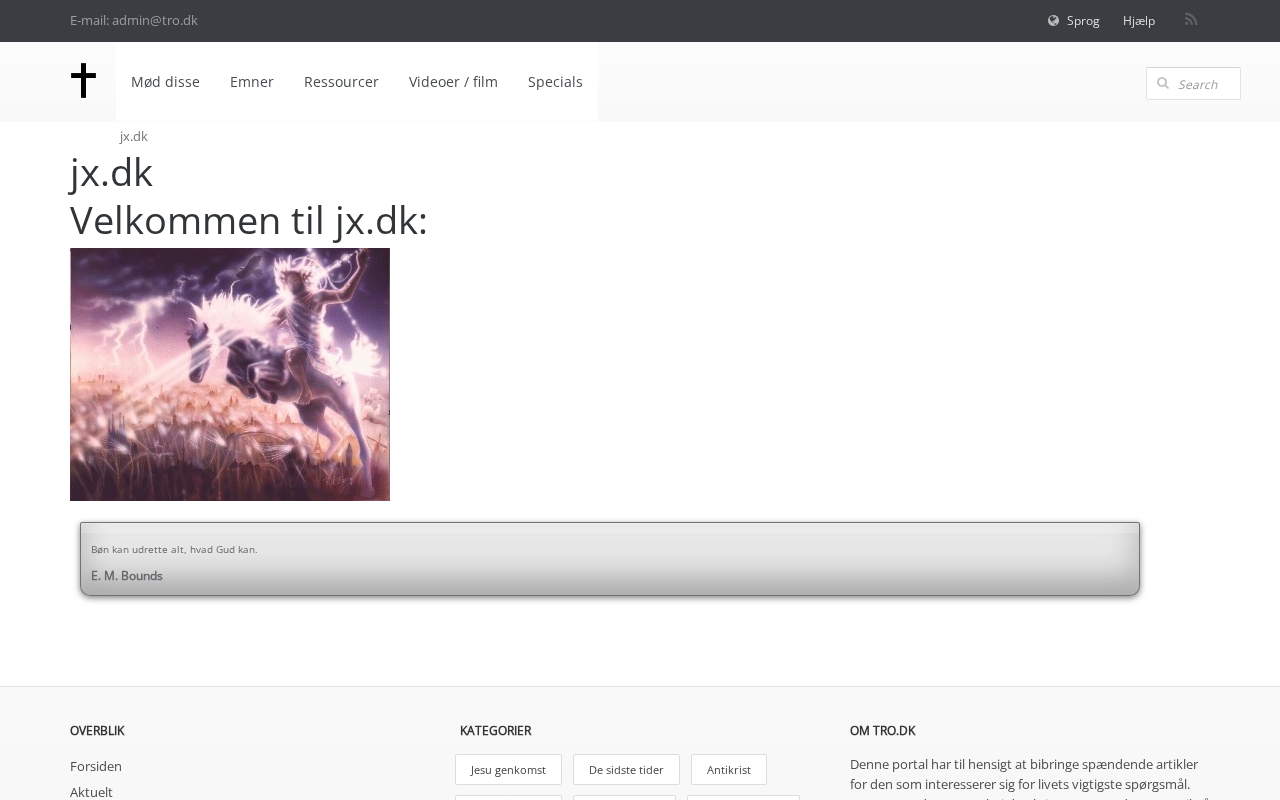Click the RSS feed icon
Screen dimensions: 1280x800
point(1191,20)
